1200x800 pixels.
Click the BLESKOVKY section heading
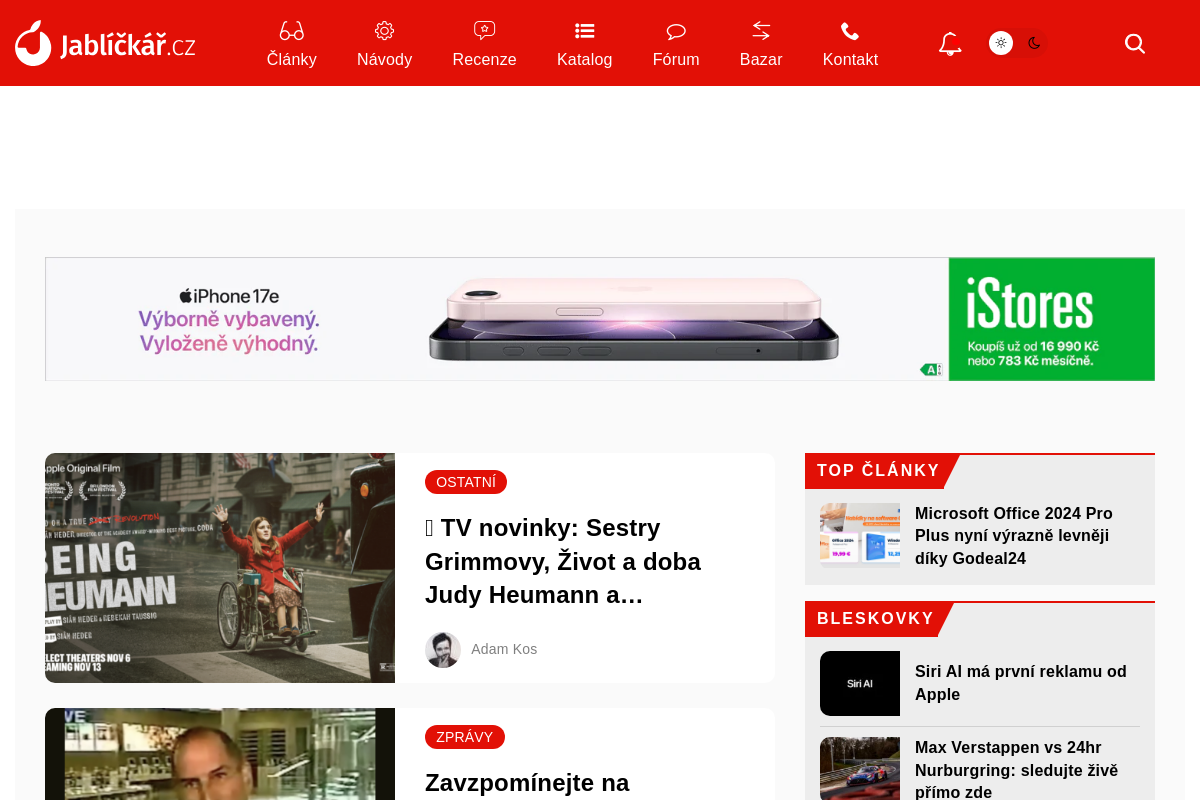875,619
